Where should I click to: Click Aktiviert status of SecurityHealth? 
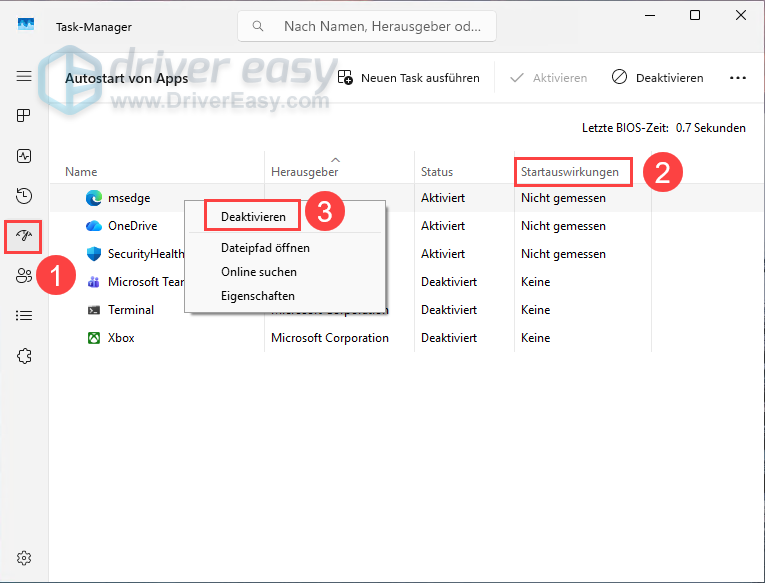[443, 254]
